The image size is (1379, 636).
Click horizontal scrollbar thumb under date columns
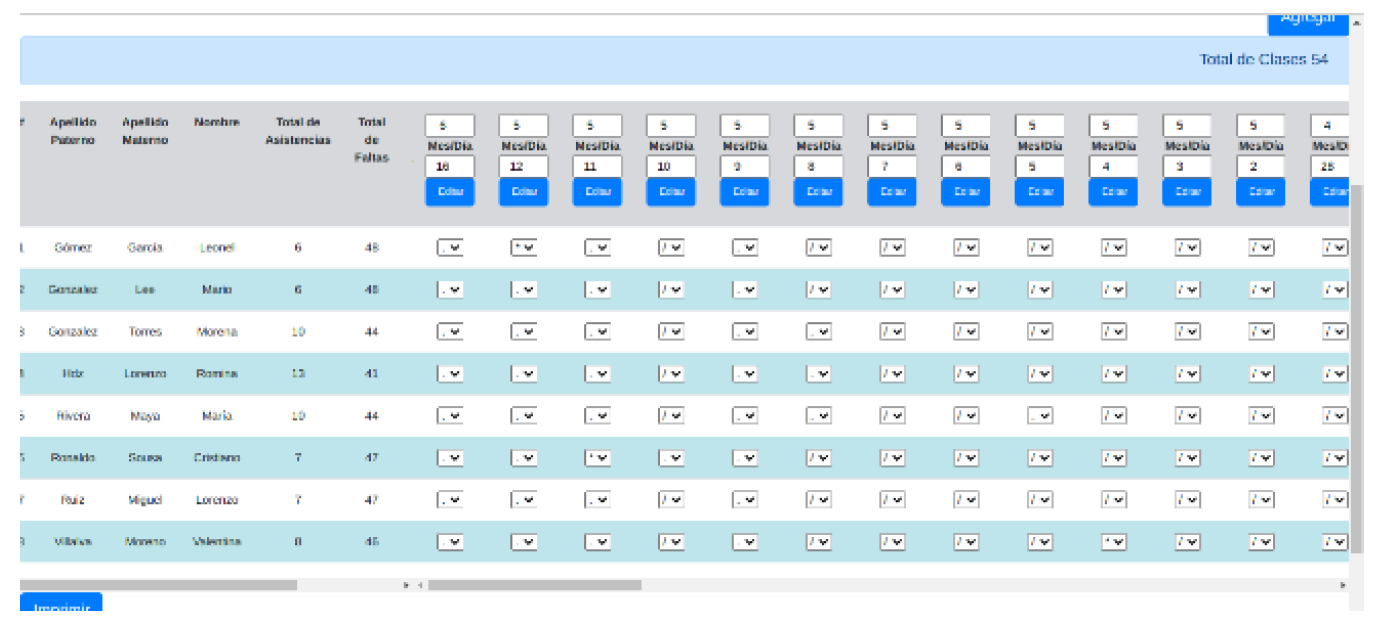535,585
